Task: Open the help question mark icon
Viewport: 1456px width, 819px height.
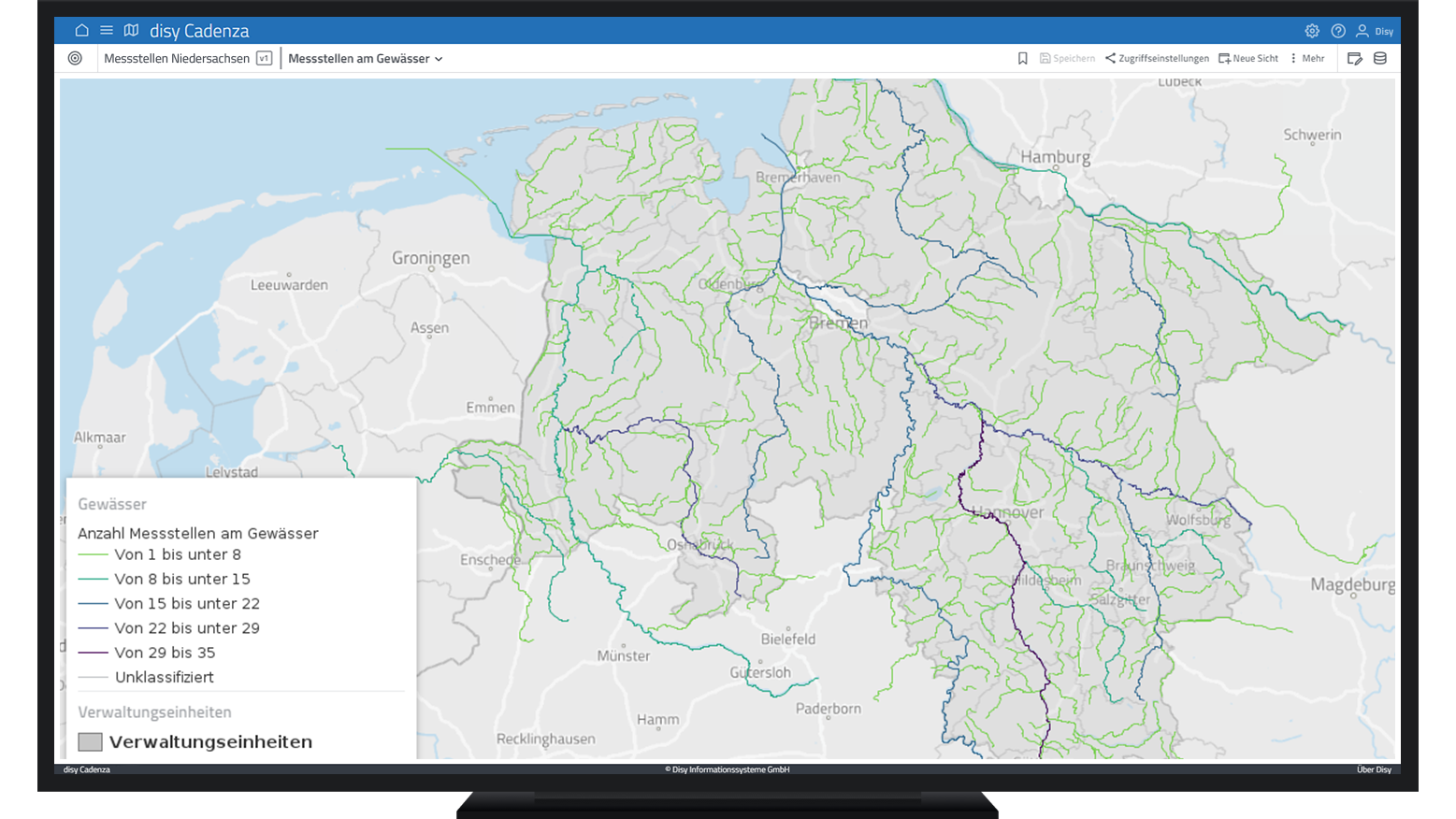Action: [x=1337, y=30]
